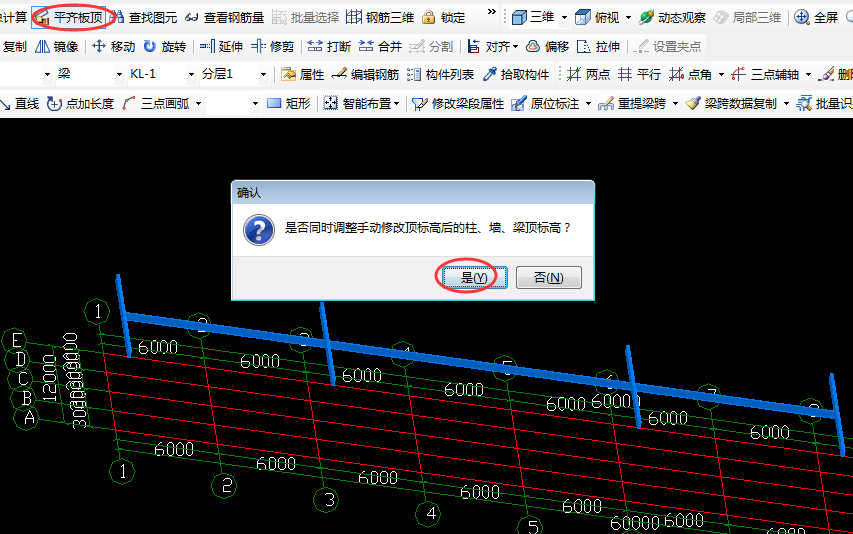The width and height of the screenshot is (853, 534).
Task: Click 设置夹点 tool
Action: [667, 47]
